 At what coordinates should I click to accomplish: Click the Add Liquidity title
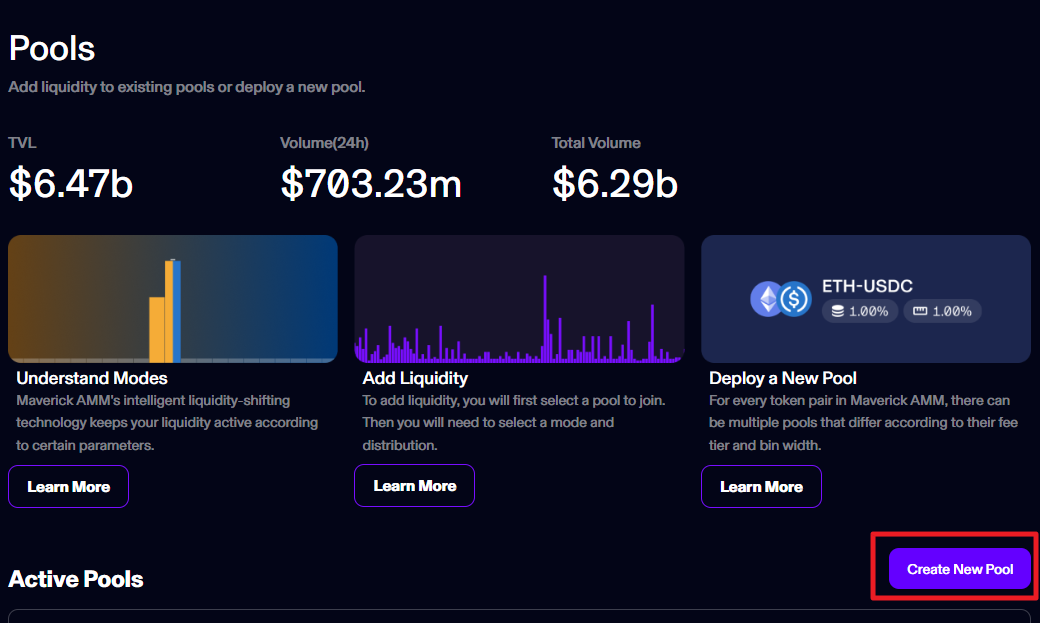click(415, 378)
